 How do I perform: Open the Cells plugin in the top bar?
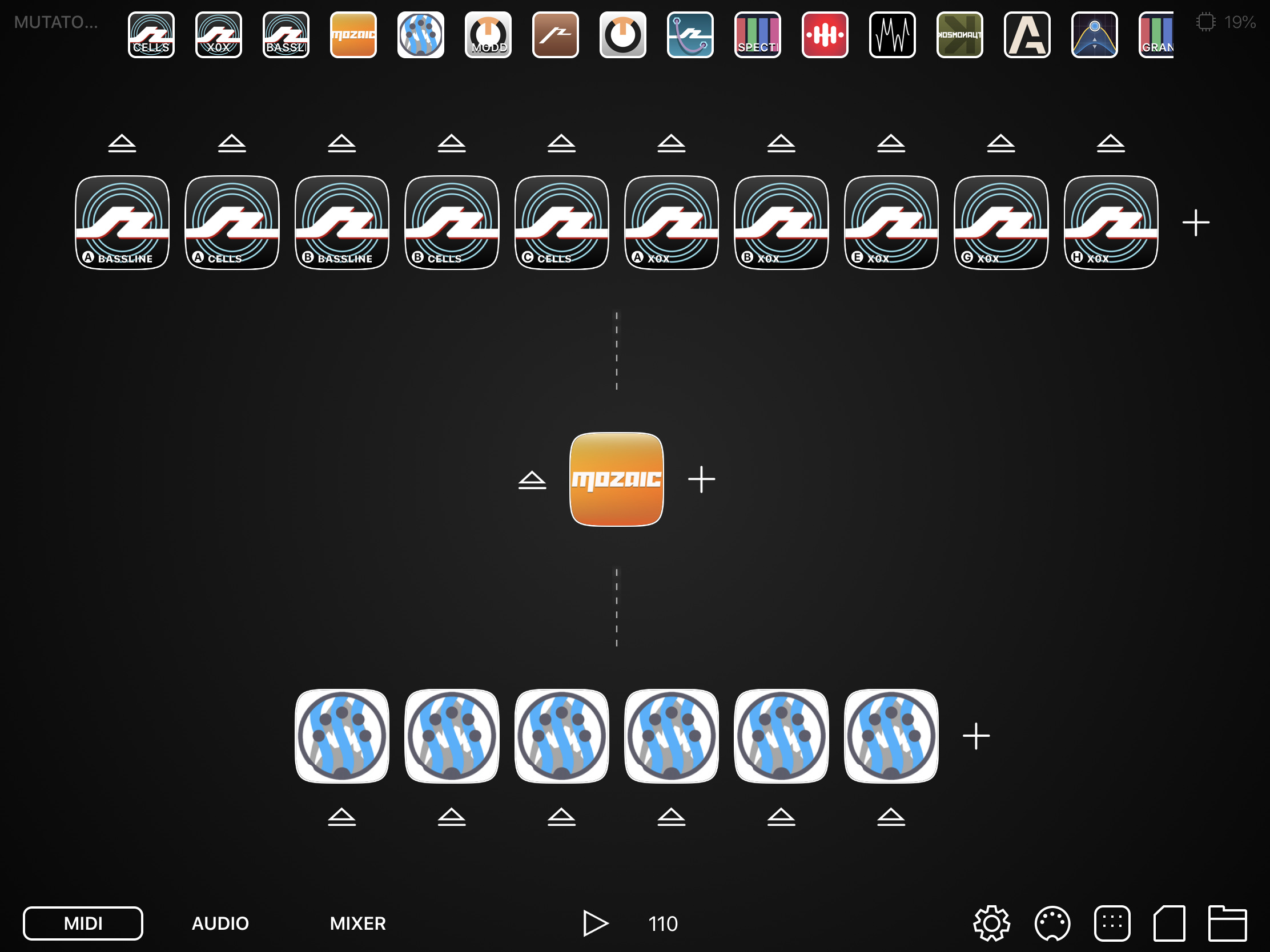[151, 35]
